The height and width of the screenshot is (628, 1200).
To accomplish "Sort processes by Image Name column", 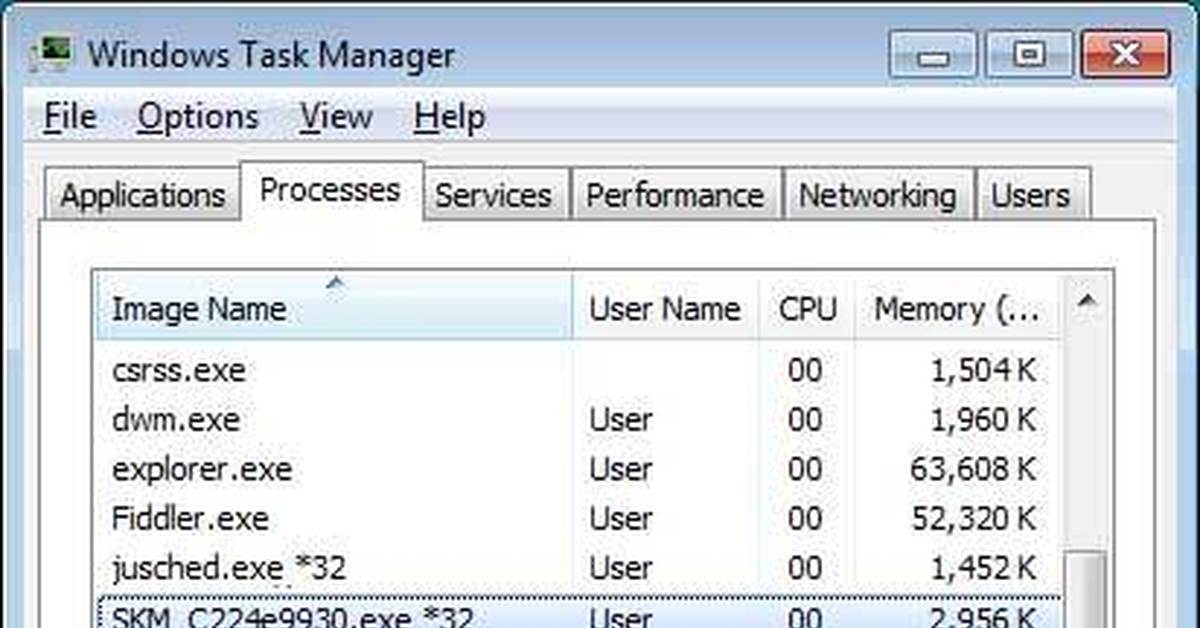I will [x=334, y=309].
